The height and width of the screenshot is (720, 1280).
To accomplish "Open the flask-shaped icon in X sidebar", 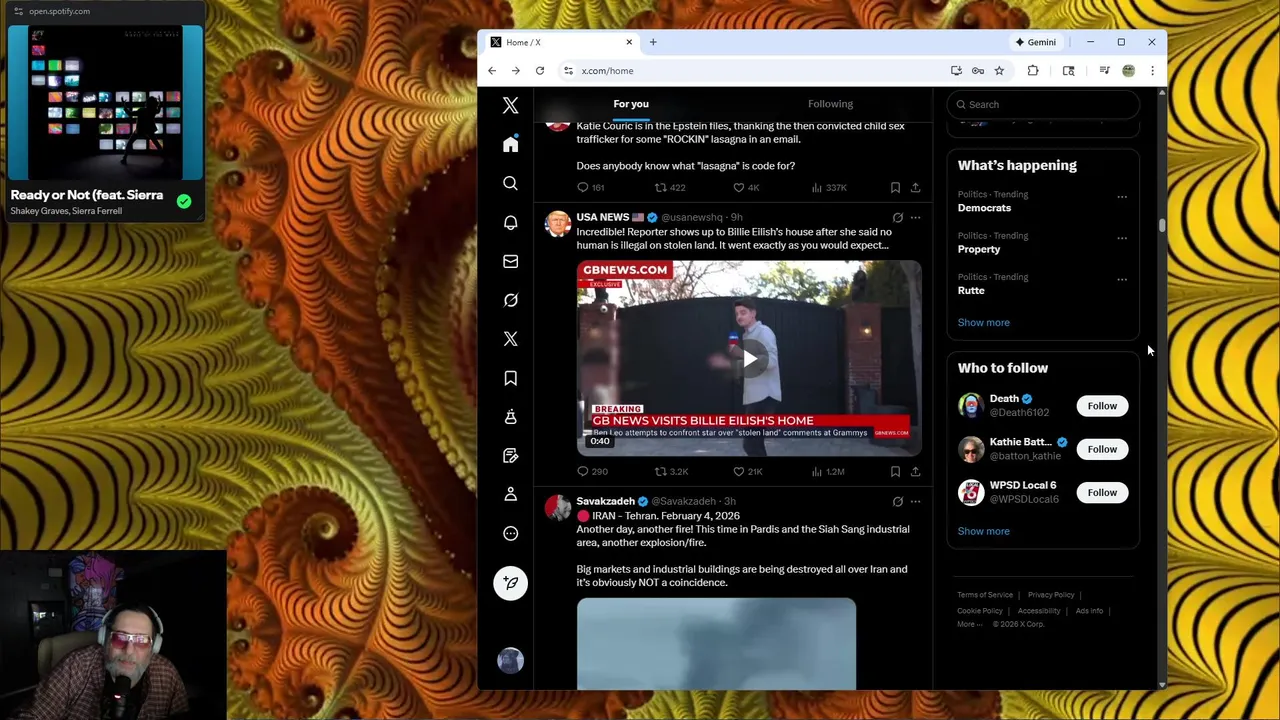I will coord(510,417).
